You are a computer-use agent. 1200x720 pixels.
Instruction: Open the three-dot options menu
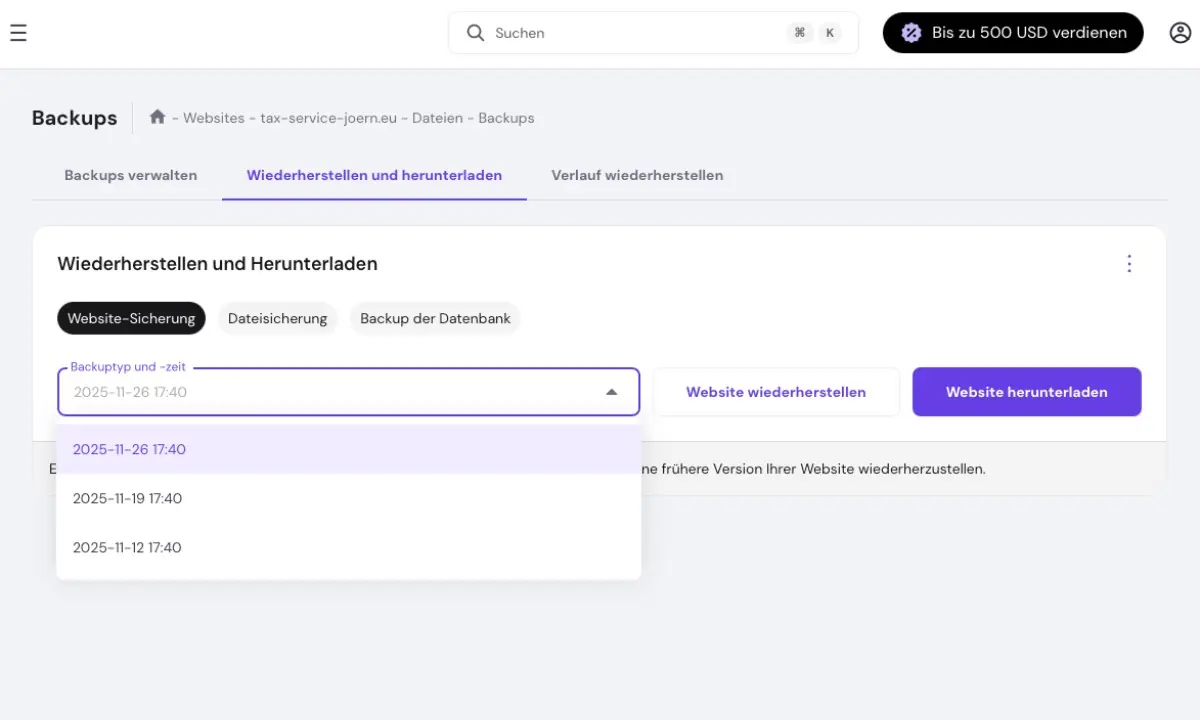(1129, 264)
